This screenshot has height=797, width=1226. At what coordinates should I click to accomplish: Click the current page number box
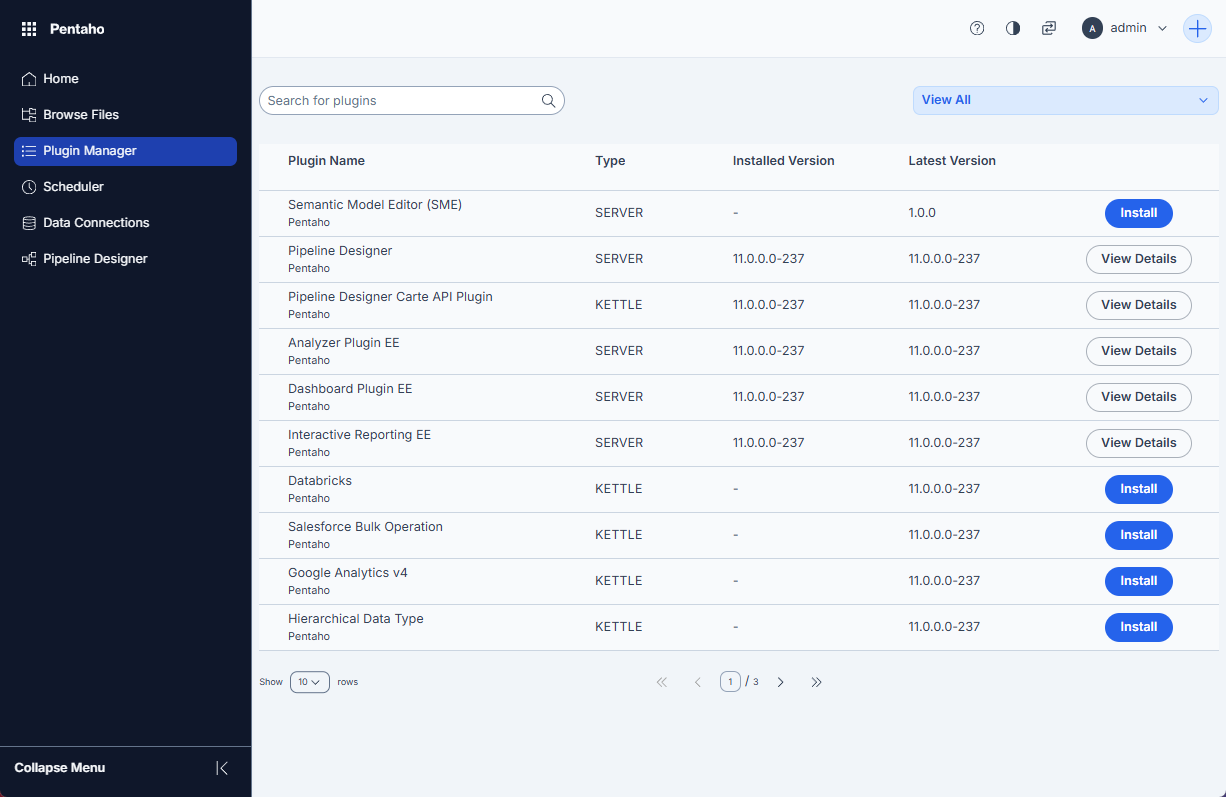[x=730, y=682]
